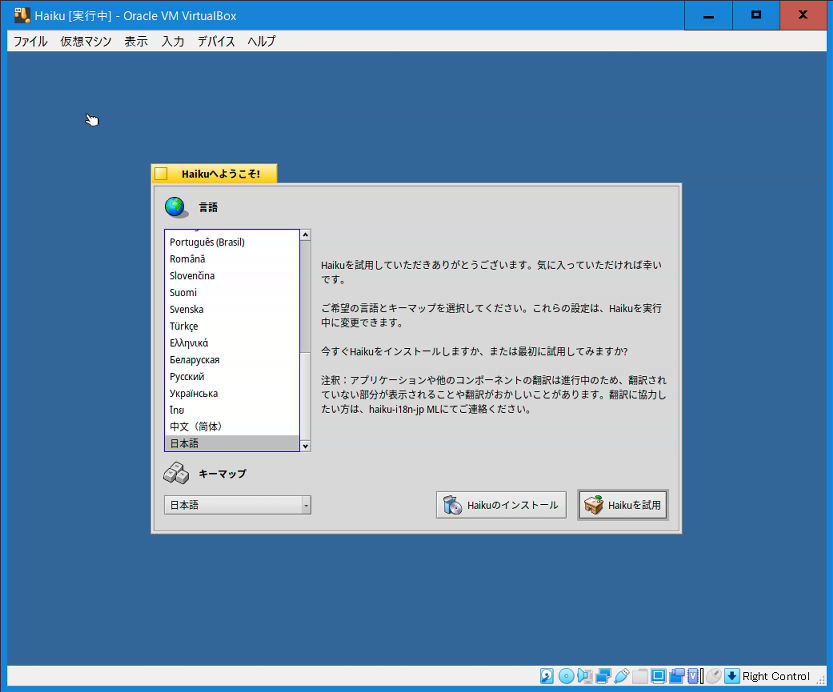Select Suomi in language list
The height and width of the screenshot is (692, 833).
point(232,293)
